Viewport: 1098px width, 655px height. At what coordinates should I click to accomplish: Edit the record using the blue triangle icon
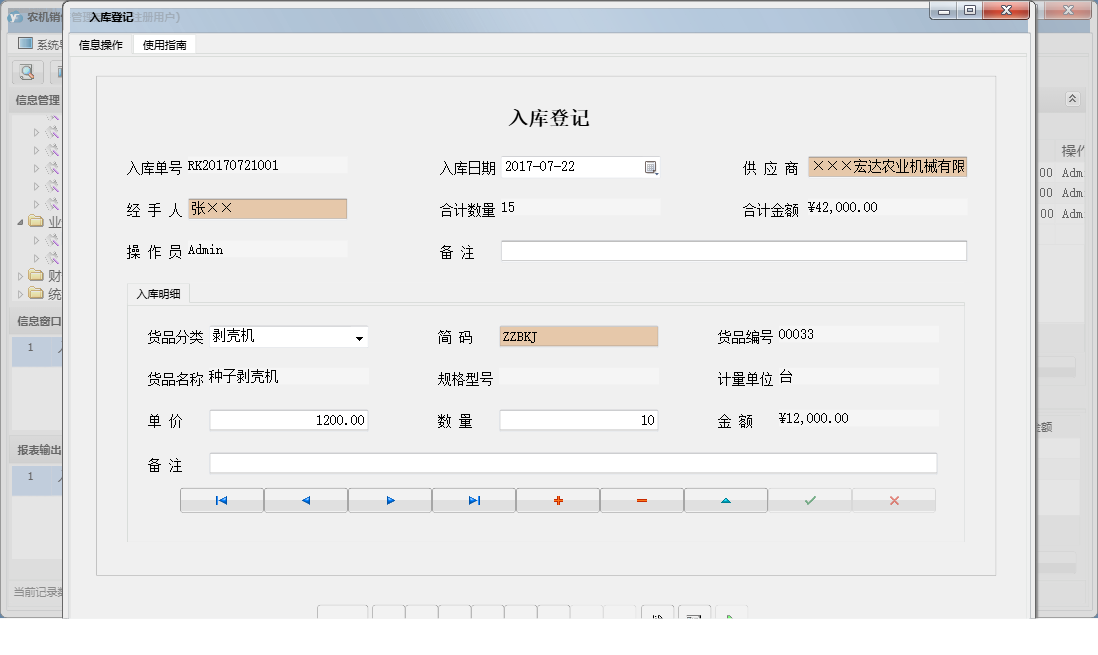726,500
